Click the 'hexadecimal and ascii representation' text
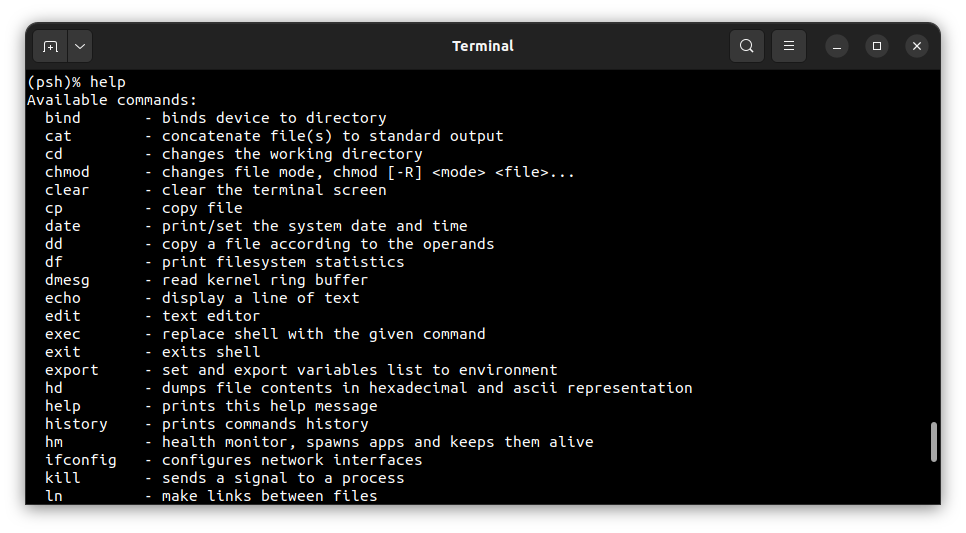Image resolution: width=966 pixels, height=533 pixels. 530,388
